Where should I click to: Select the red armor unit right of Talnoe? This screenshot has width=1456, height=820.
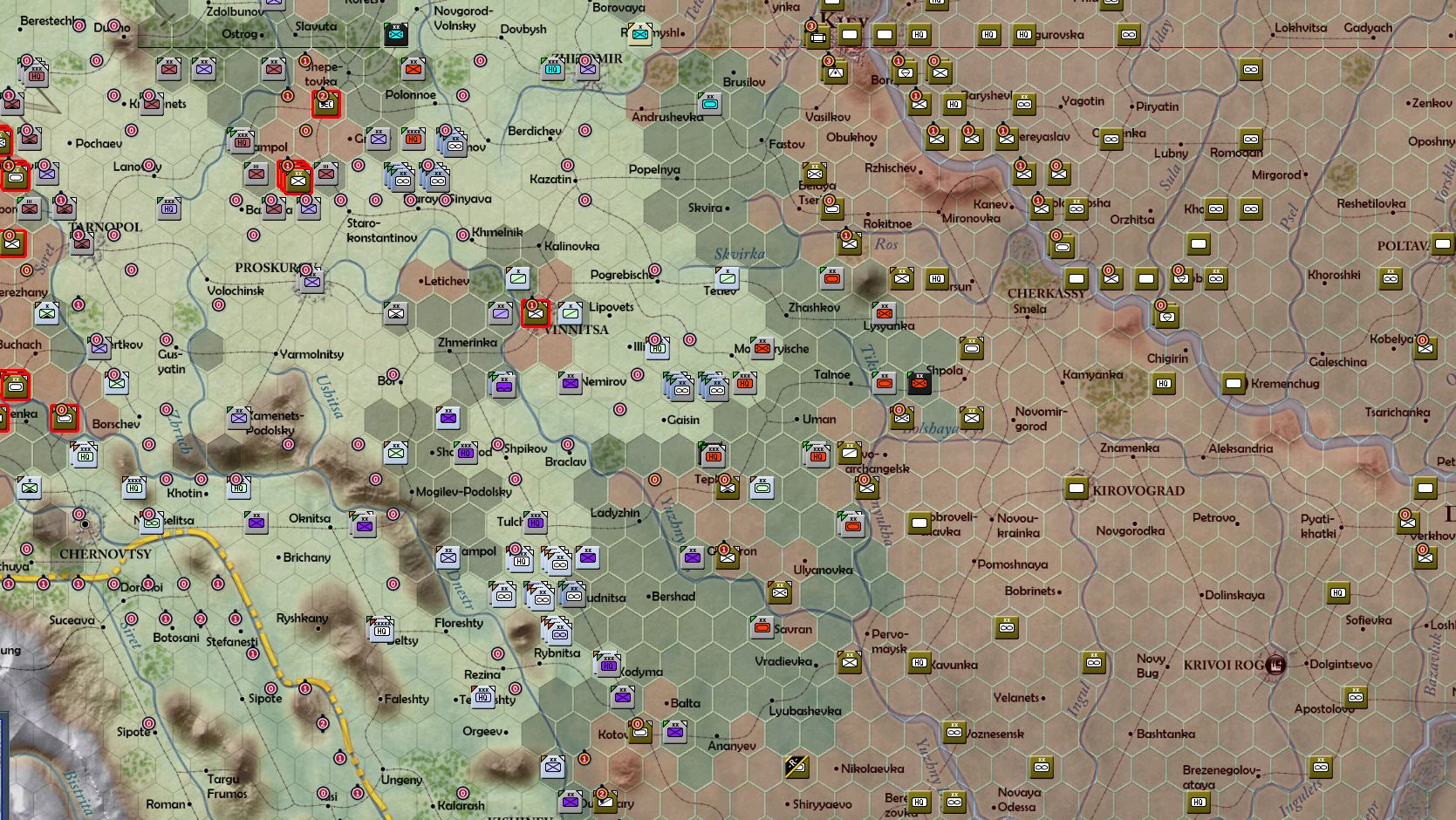point(884,383)
